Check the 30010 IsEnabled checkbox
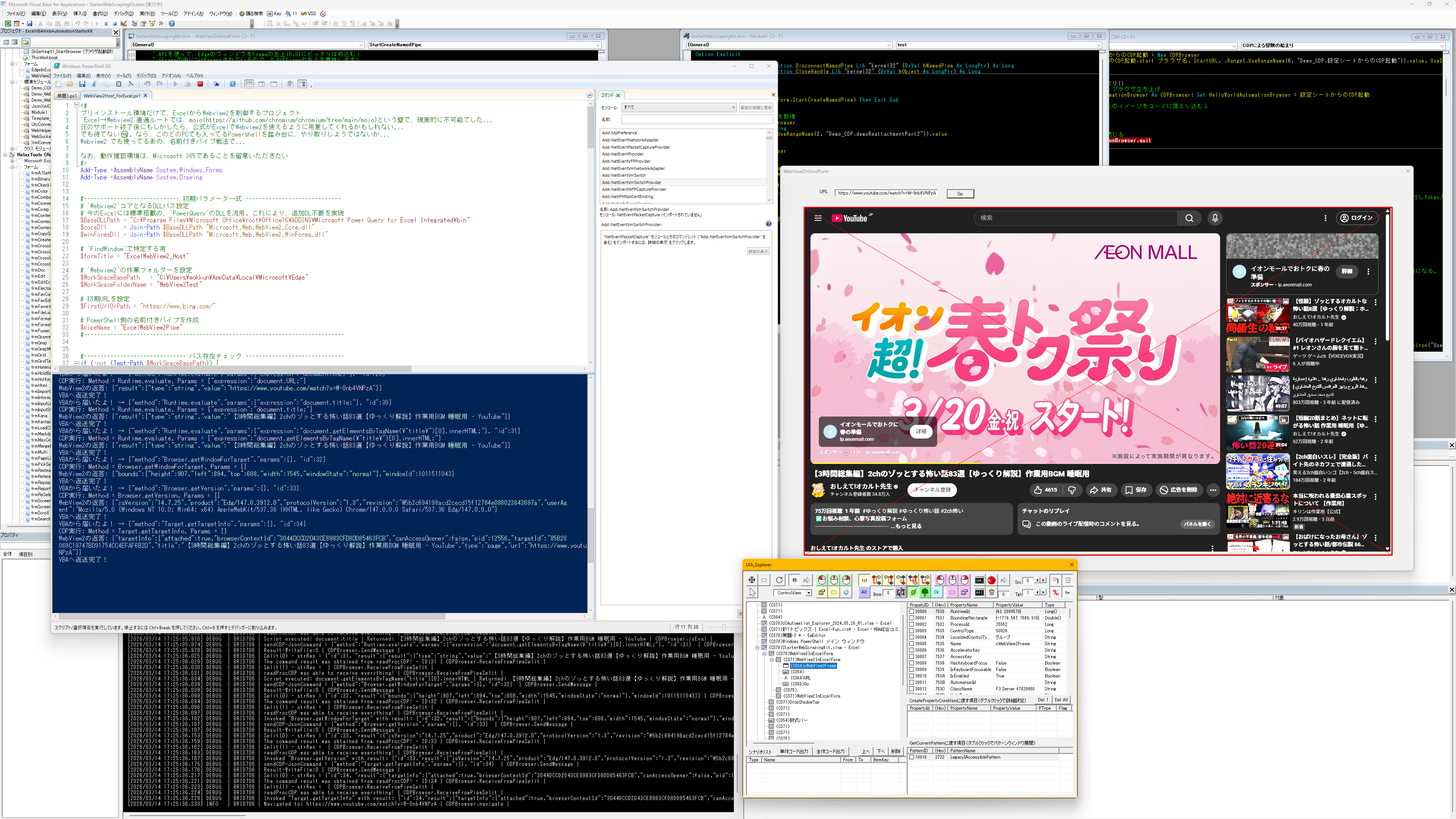This screenshot has width=1456, height=819. [911, 676]
